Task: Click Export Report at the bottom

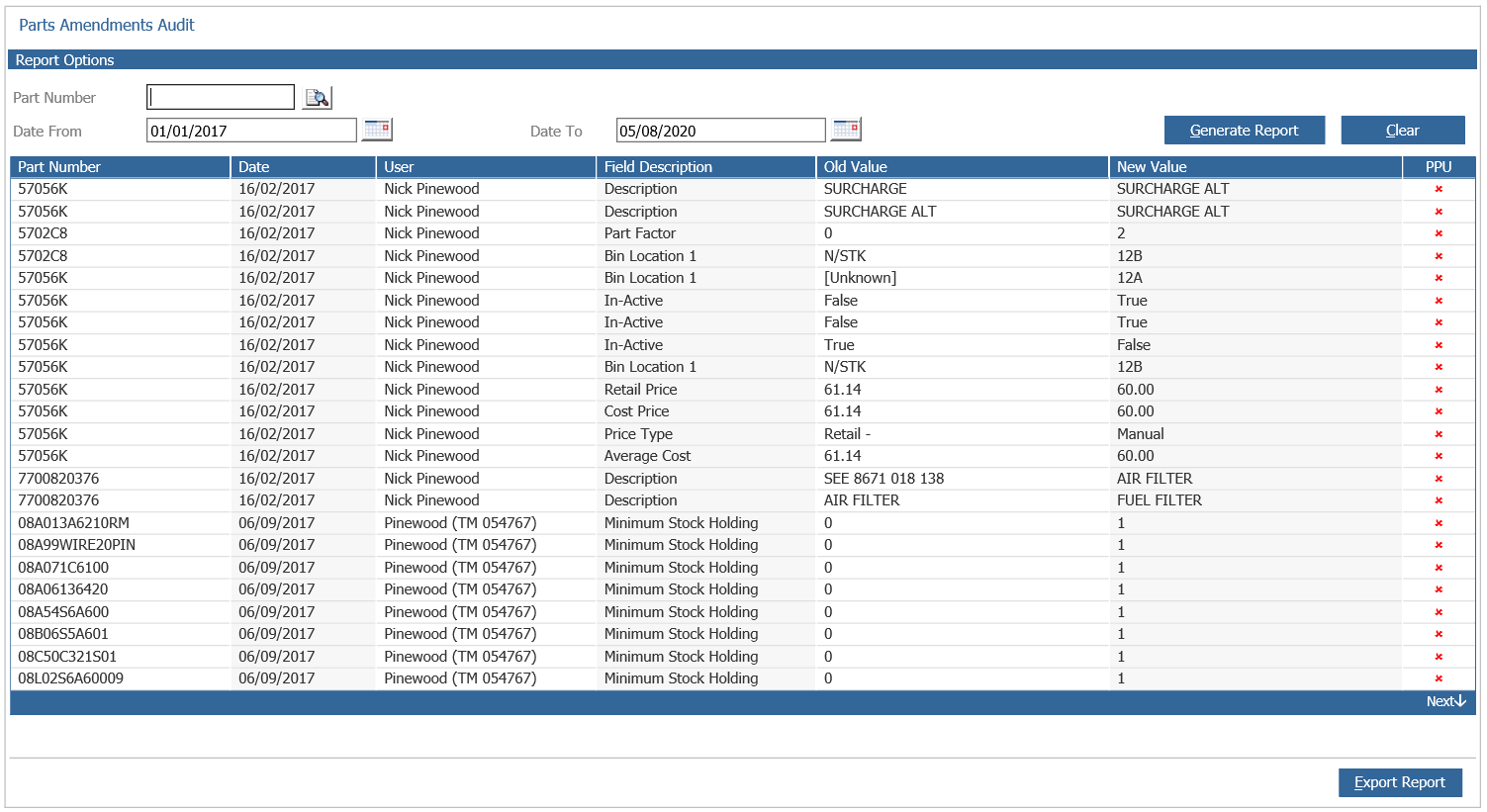Action: [1400, 782]
